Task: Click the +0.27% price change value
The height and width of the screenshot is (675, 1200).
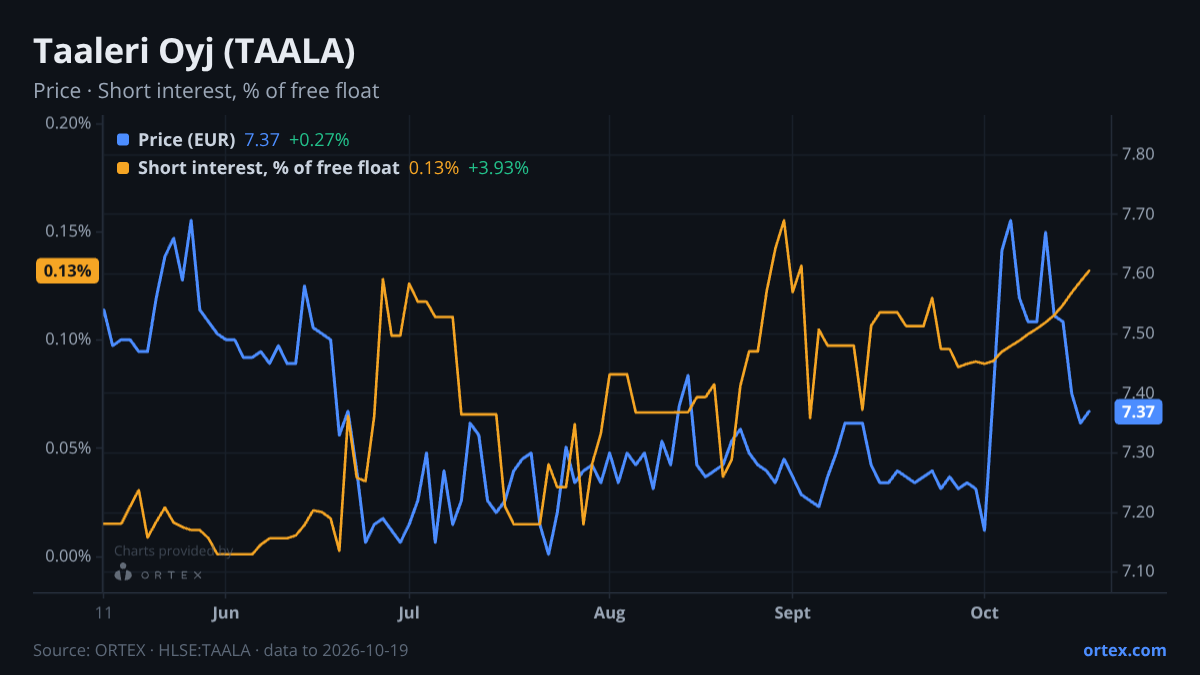Action: point(319,140)
